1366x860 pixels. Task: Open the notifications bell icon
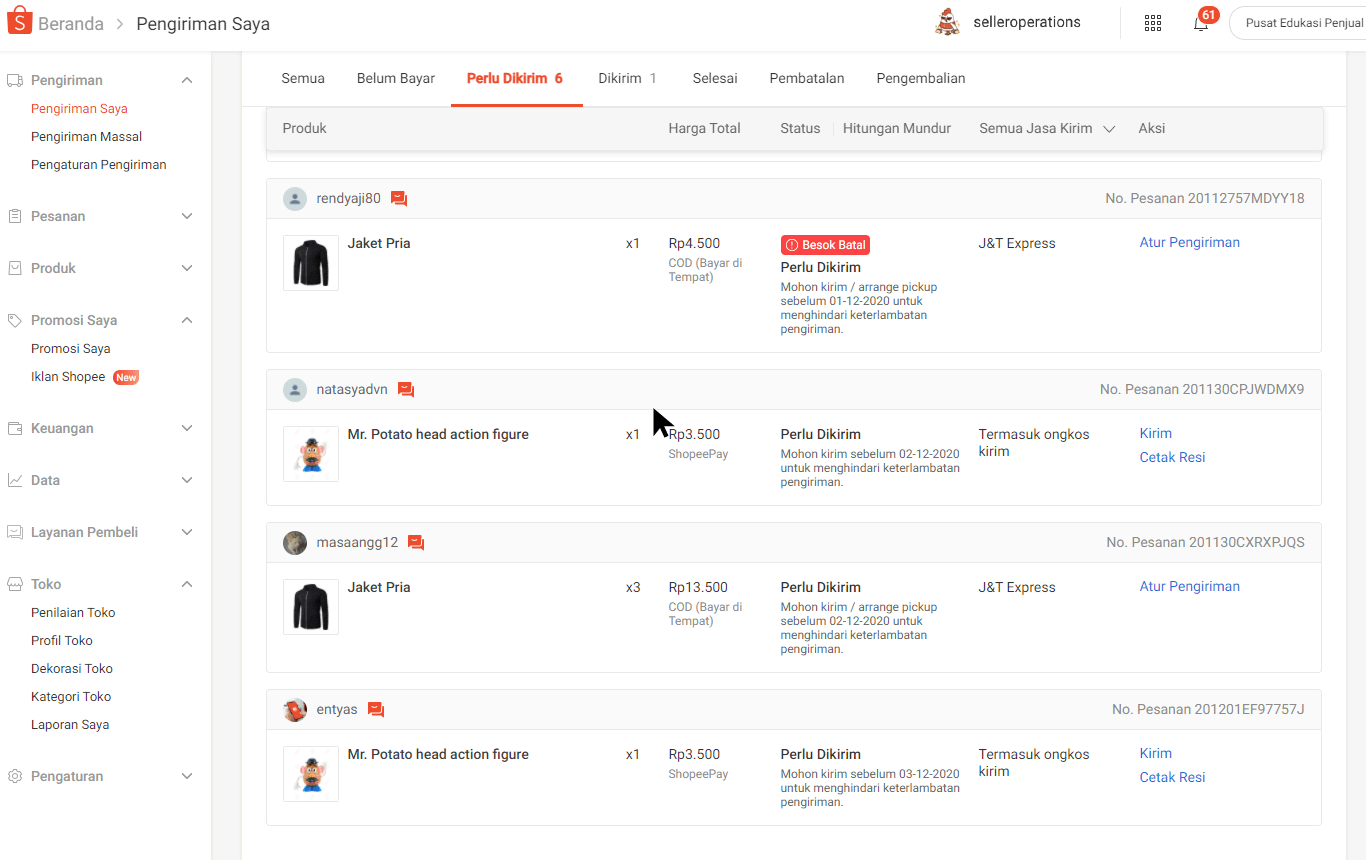[1201, 23]
